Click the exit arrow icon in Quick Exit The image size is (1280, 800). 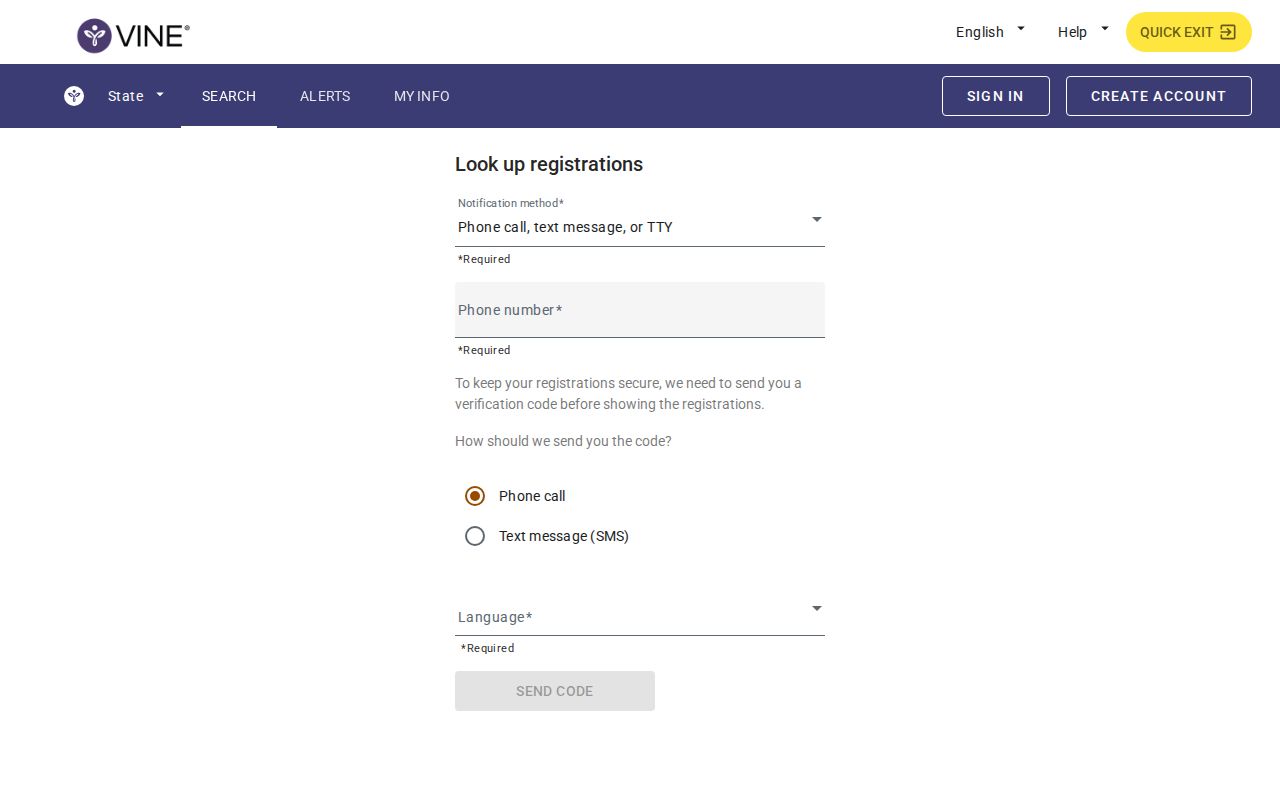1228,32
